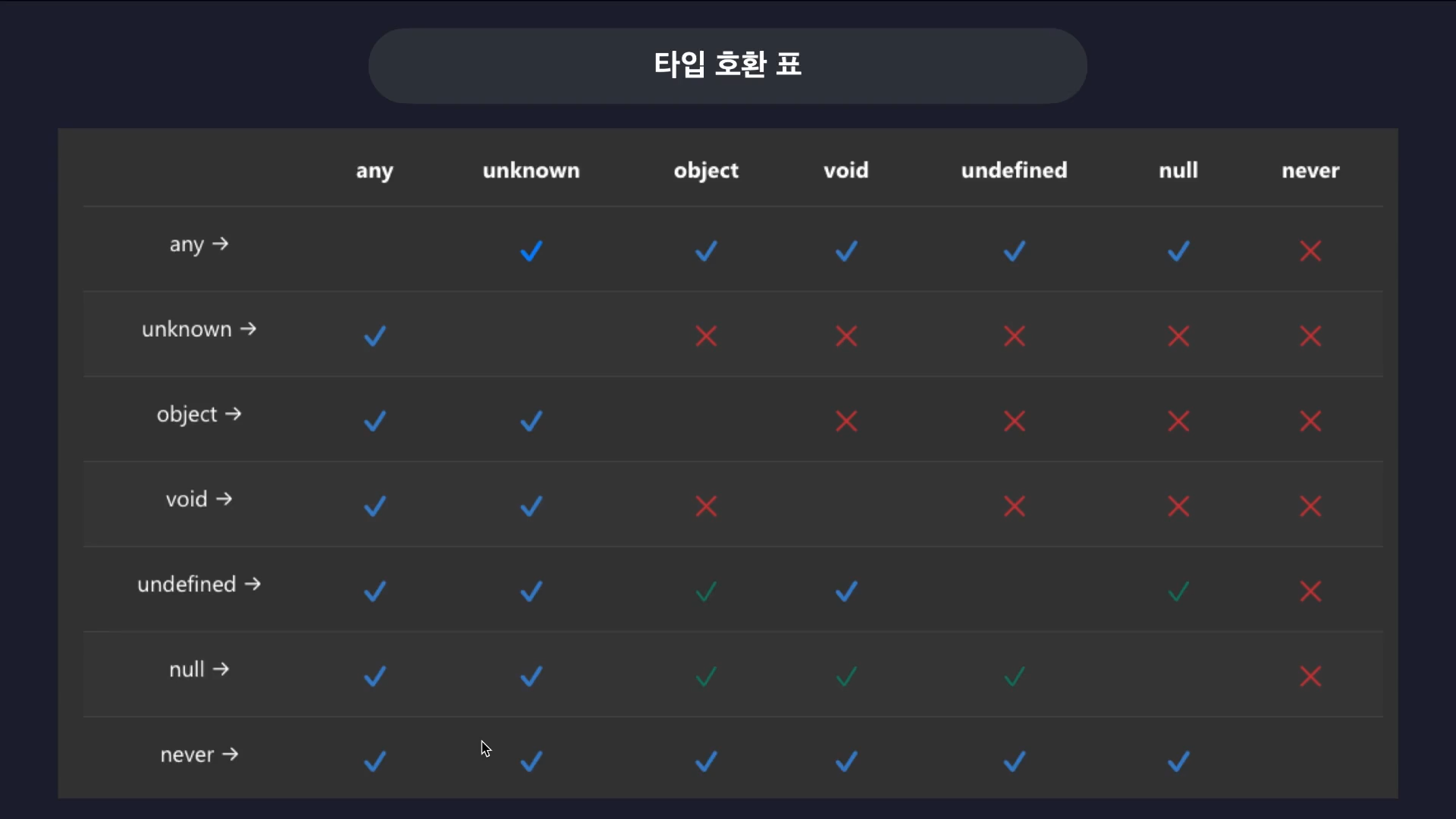Image resolution: width=1456 pixels, height=819 pixels.
Task: Click the 'undefined' column header
Action: [1014, 170]
